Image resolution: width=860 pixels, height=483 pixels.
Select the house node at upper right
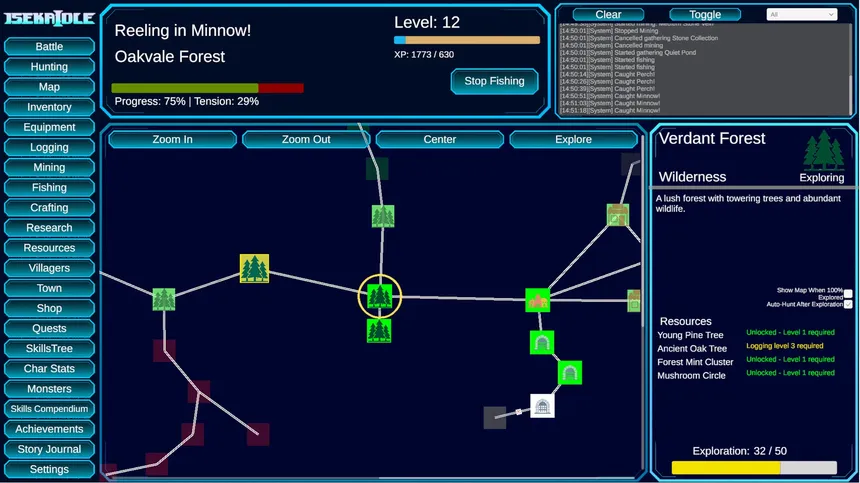click(x=618, y=215)
